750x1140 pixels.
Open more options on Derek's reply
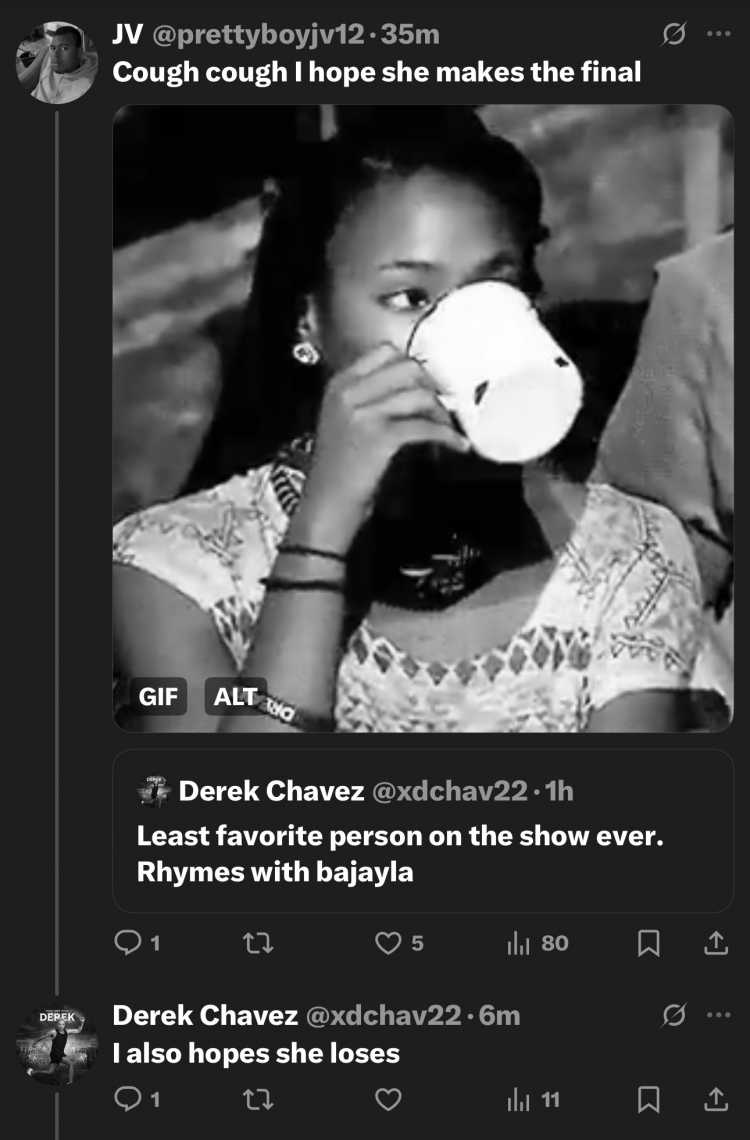pyautogui.click(x=719, y=1015)
